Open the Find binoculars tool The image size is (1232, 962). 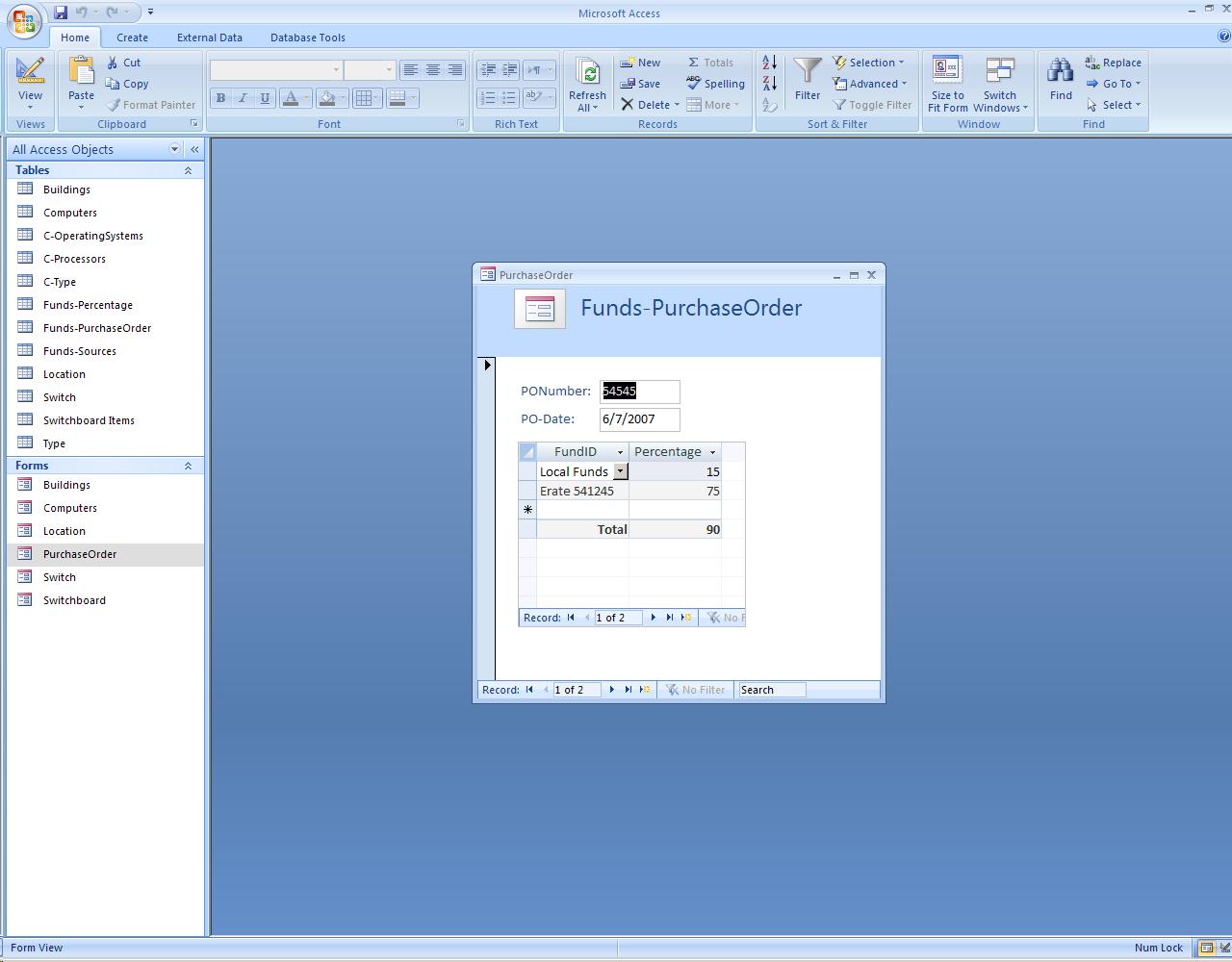coord(1061,79)
